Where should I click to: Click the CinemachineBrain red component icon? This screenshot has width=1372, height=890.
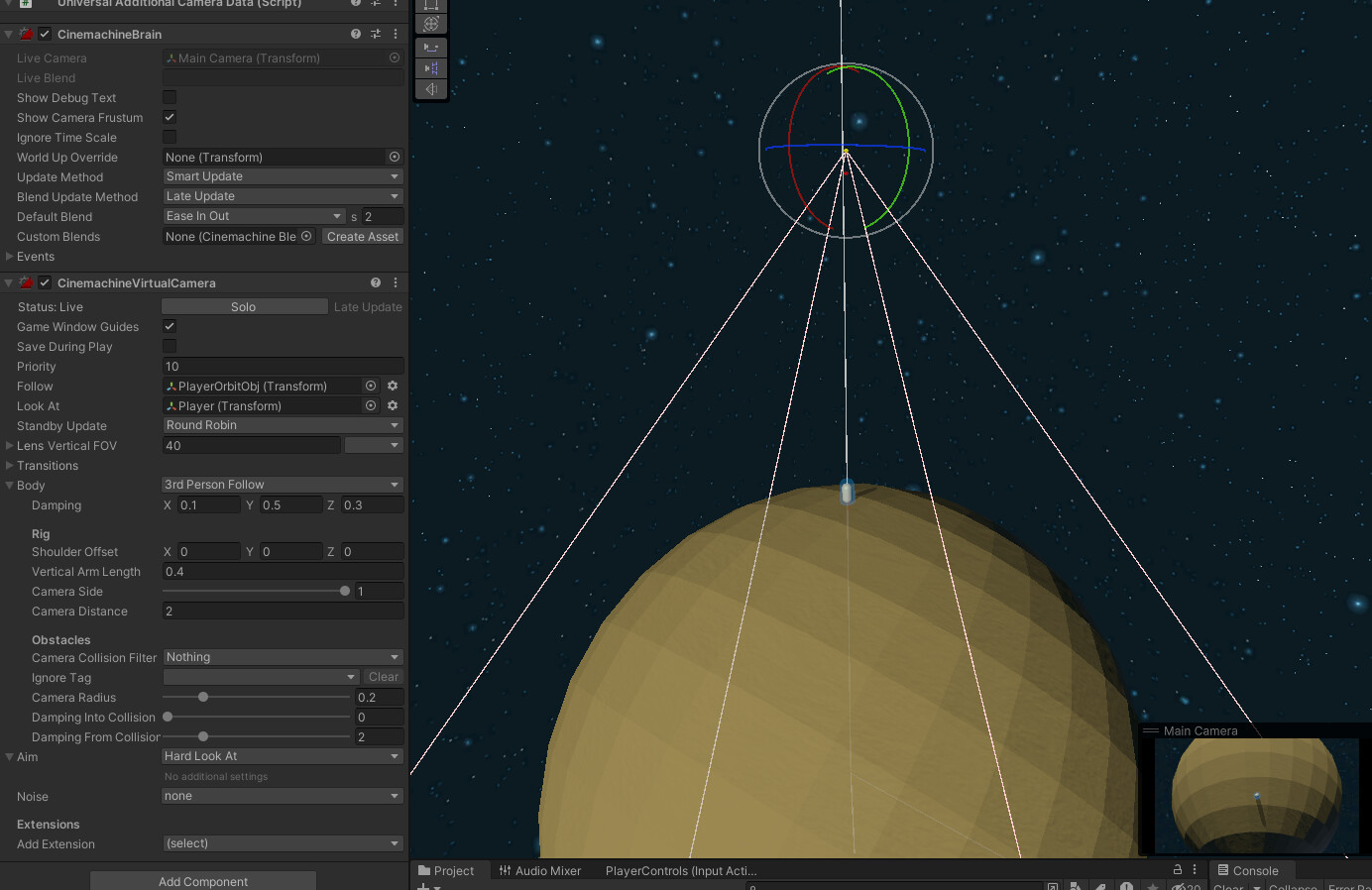[x=27, y=34]
